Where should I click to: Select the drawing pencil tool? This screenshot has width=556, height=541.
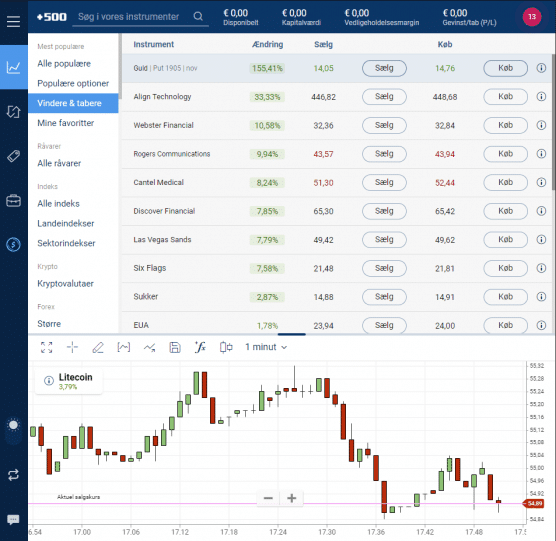coord(98,347)
